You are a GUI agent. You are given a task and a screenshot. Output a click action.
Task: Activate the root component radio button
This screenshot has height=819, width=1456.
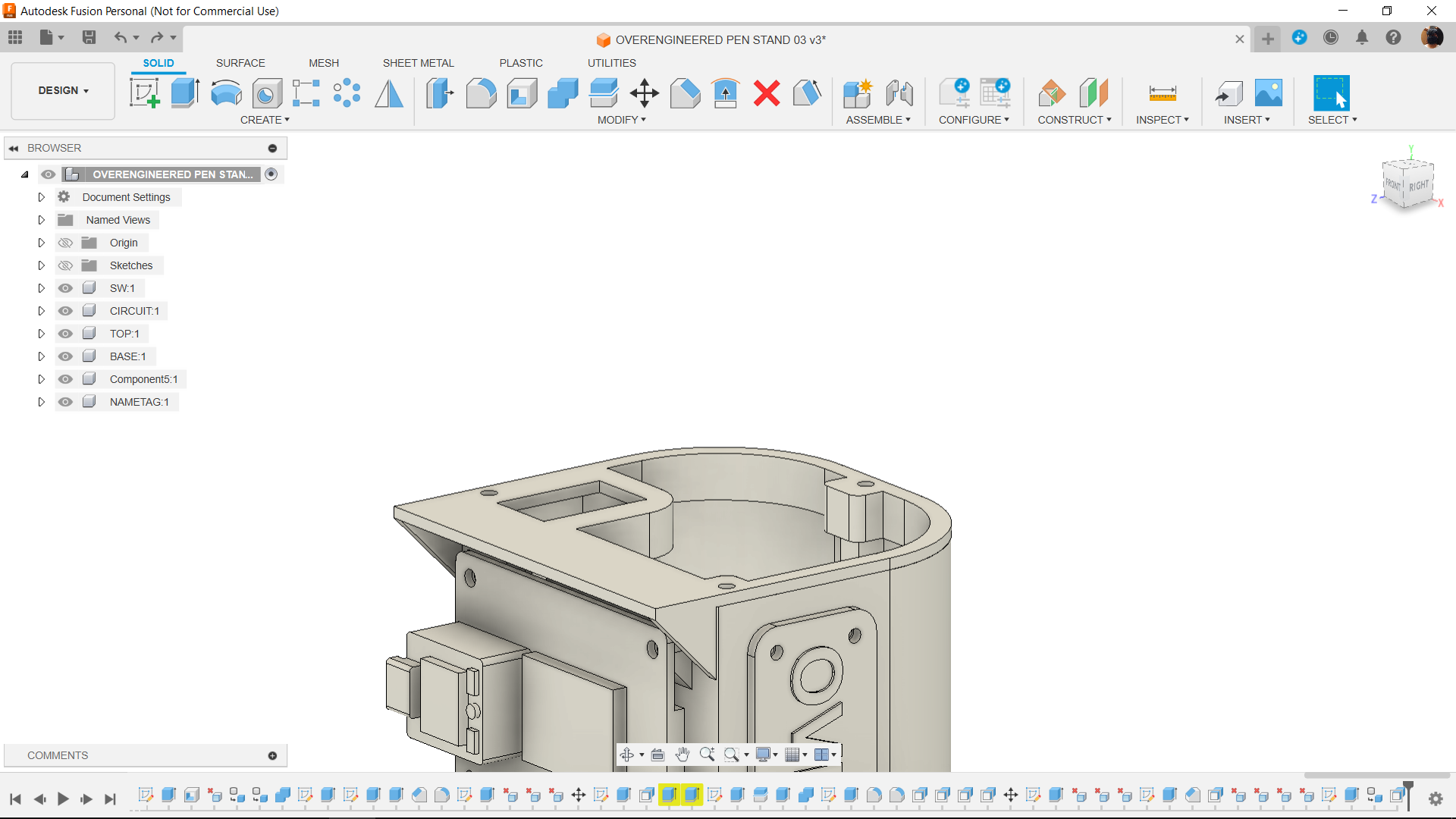pos(271,174)
